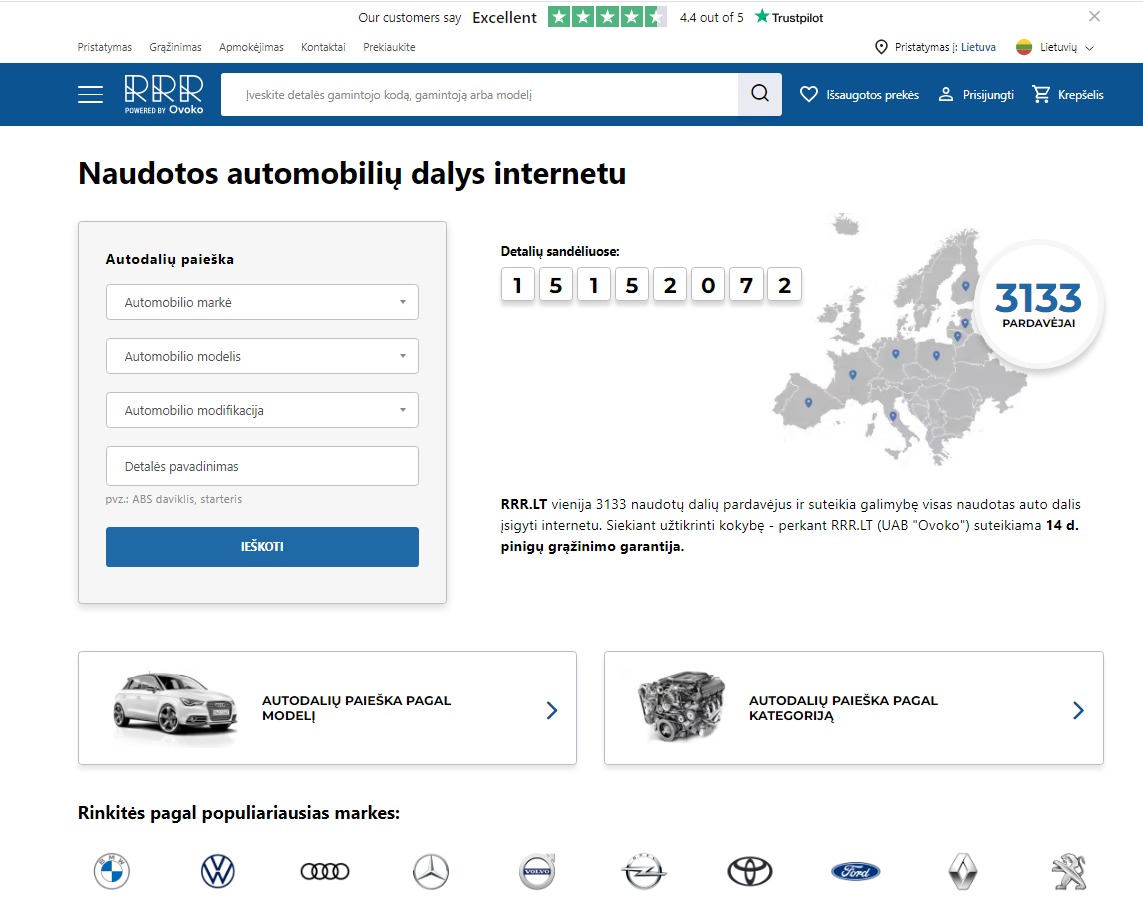Open saved items heart icon
This screenshot has height=897, width=1143.
click(x=808, y=94)
